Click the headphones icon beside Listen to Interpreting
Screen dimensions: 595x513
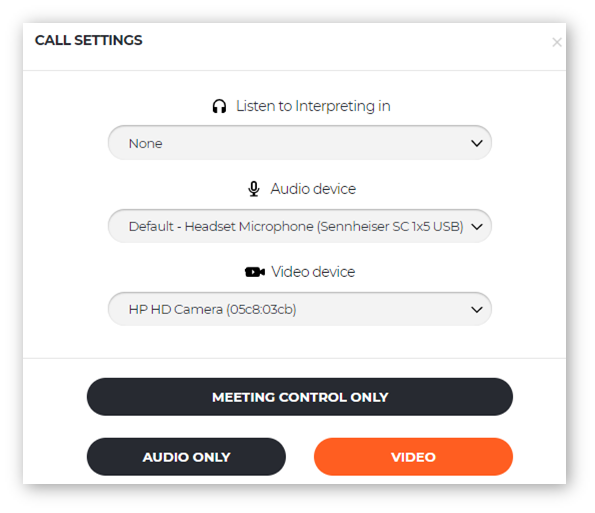[219, 106]
